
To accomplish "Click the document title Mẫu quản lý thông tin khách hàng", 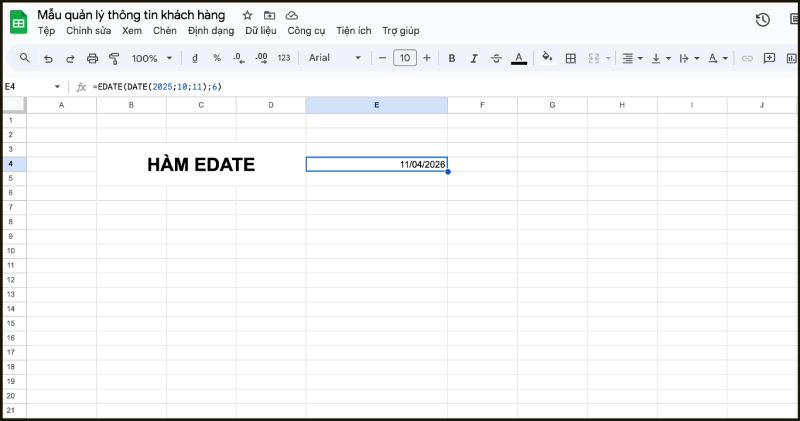I will click(x=131, y=15).
